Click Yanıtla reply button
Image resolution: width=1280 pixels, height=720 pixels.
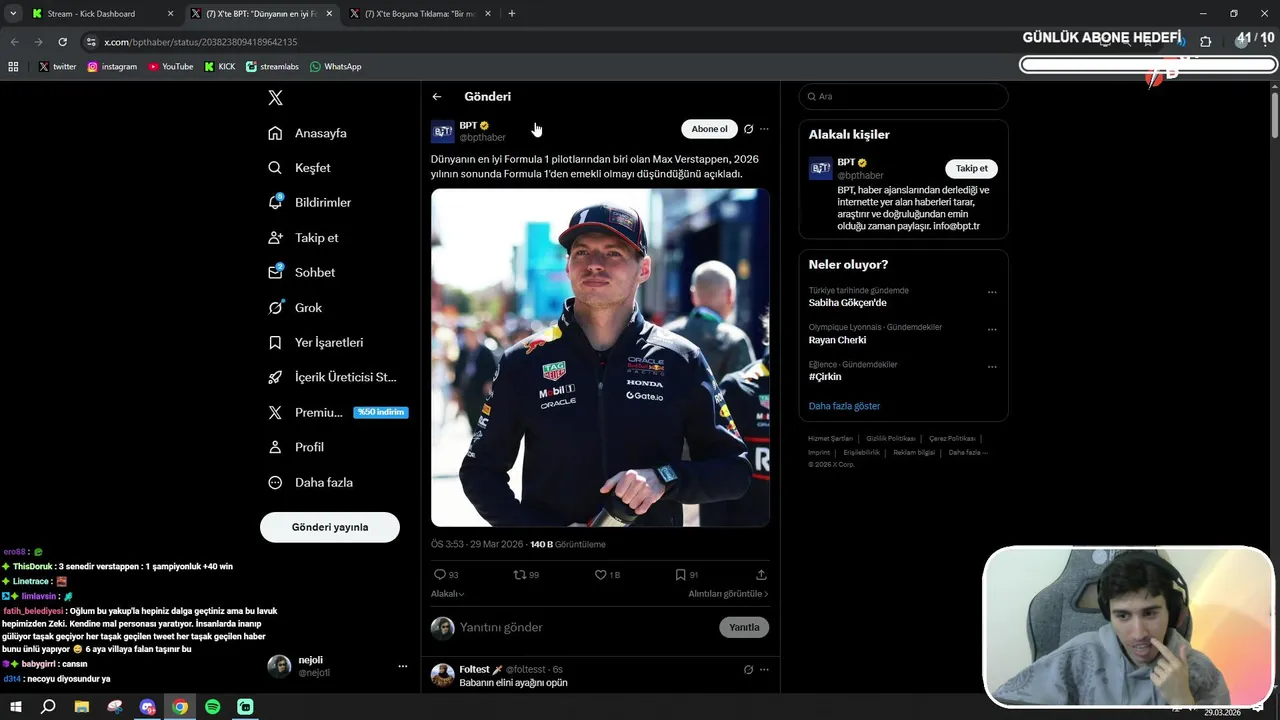744,627
